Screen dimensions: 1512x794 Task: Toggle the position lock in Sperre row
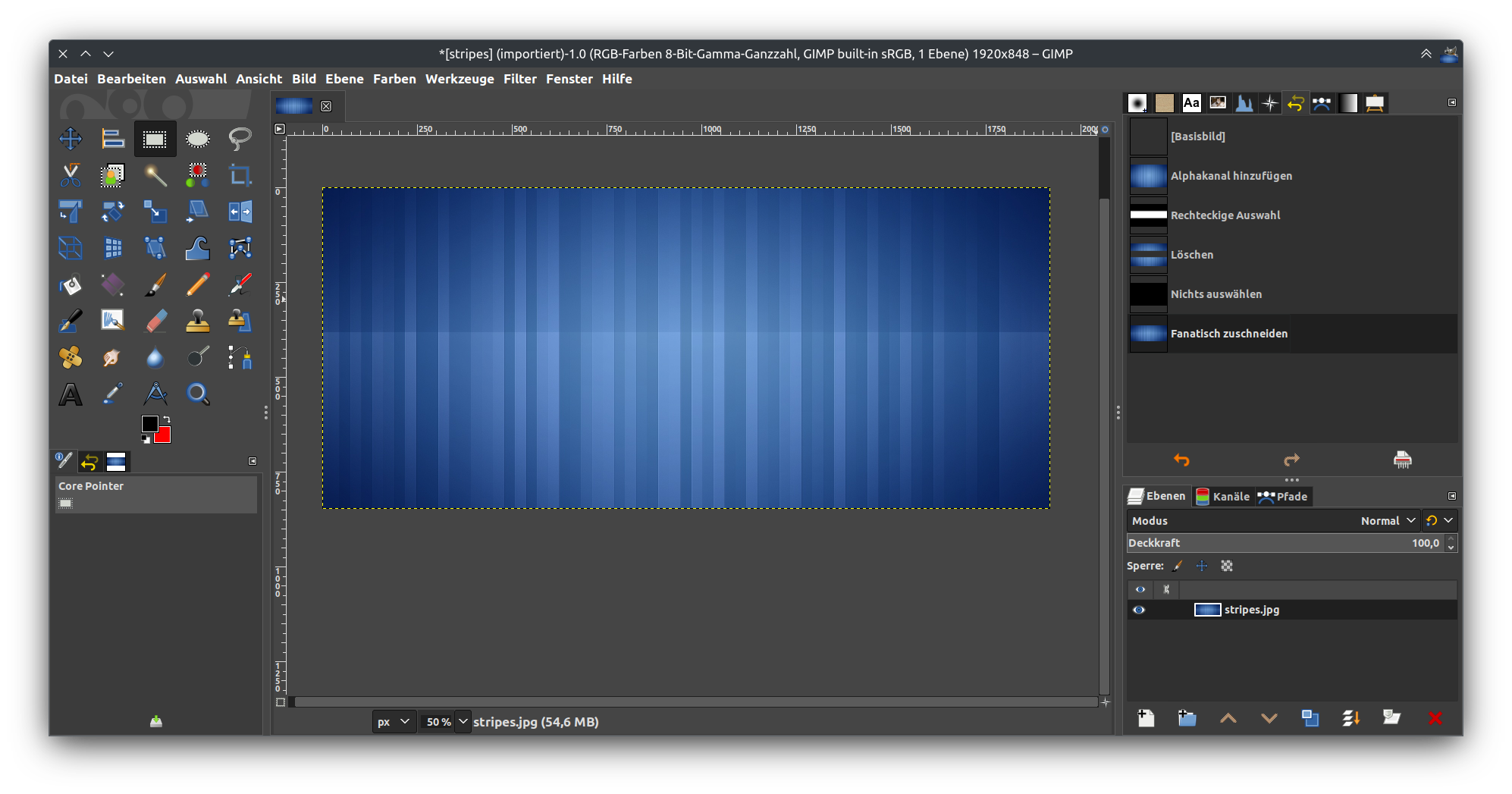pos(1202,566)
